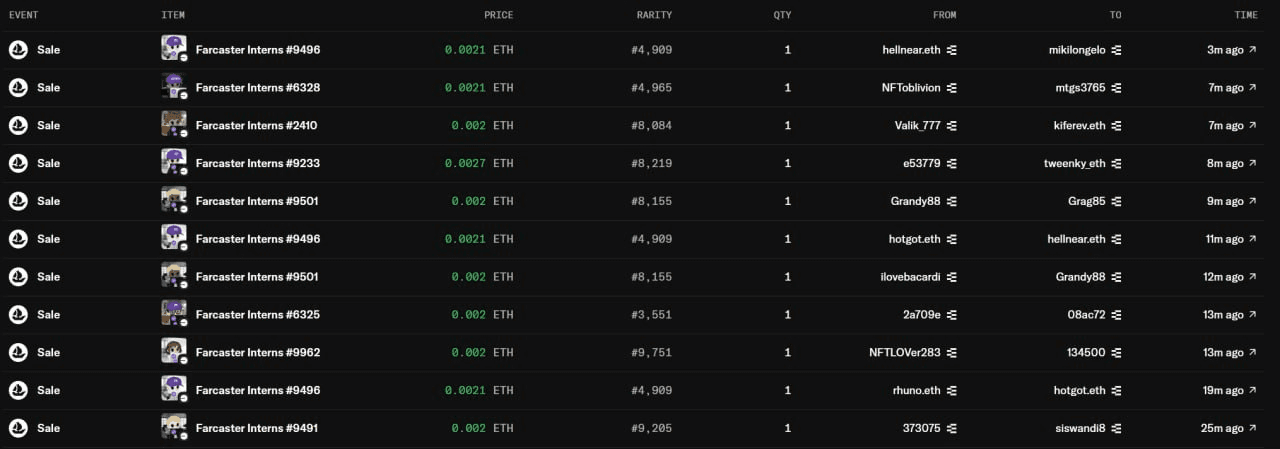
Task: Click the PRICE column header
Action: point(498,15)
